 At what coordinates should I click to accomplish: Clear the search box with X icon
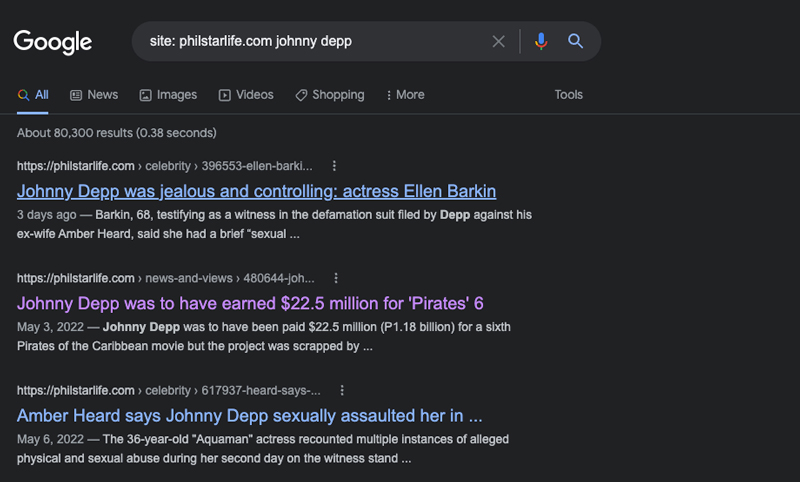pyautogui.click(x=499, y=42)
